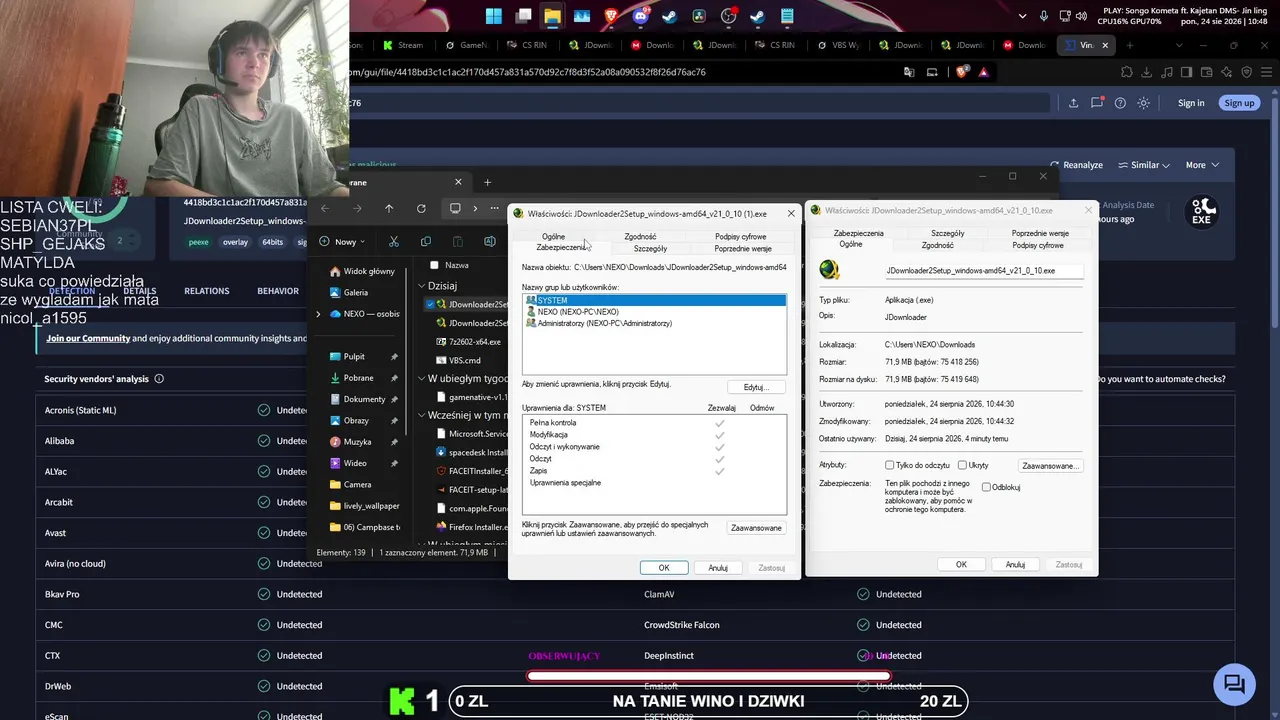Toggle the select-all checkbox beside Nazwa column
The width and height of the screenshot is (1280, 720).
point(434,265)
